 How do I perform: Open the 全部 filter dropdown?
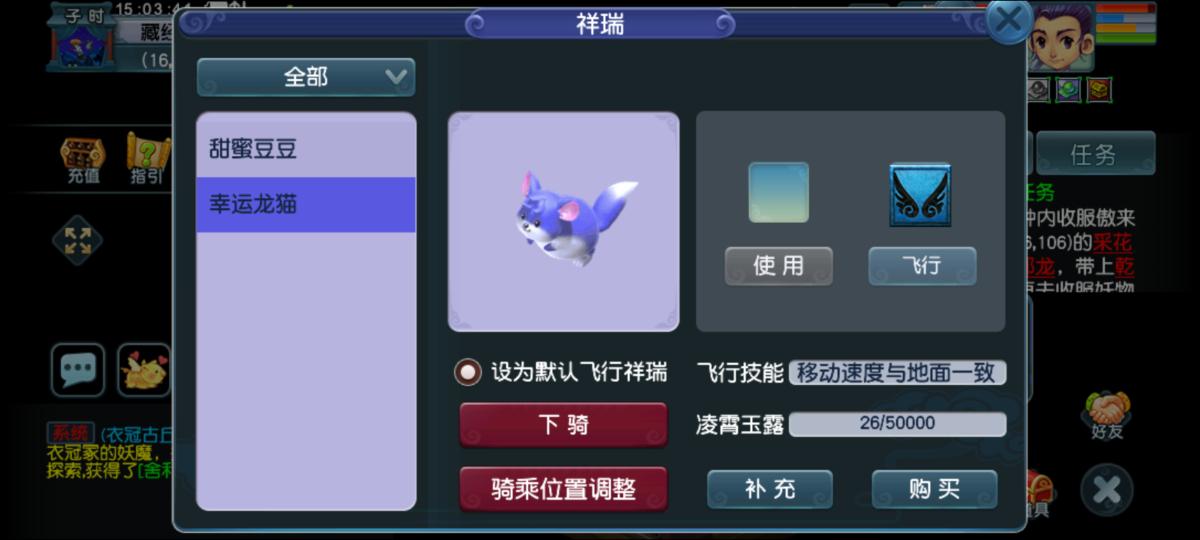pos(306,77)
